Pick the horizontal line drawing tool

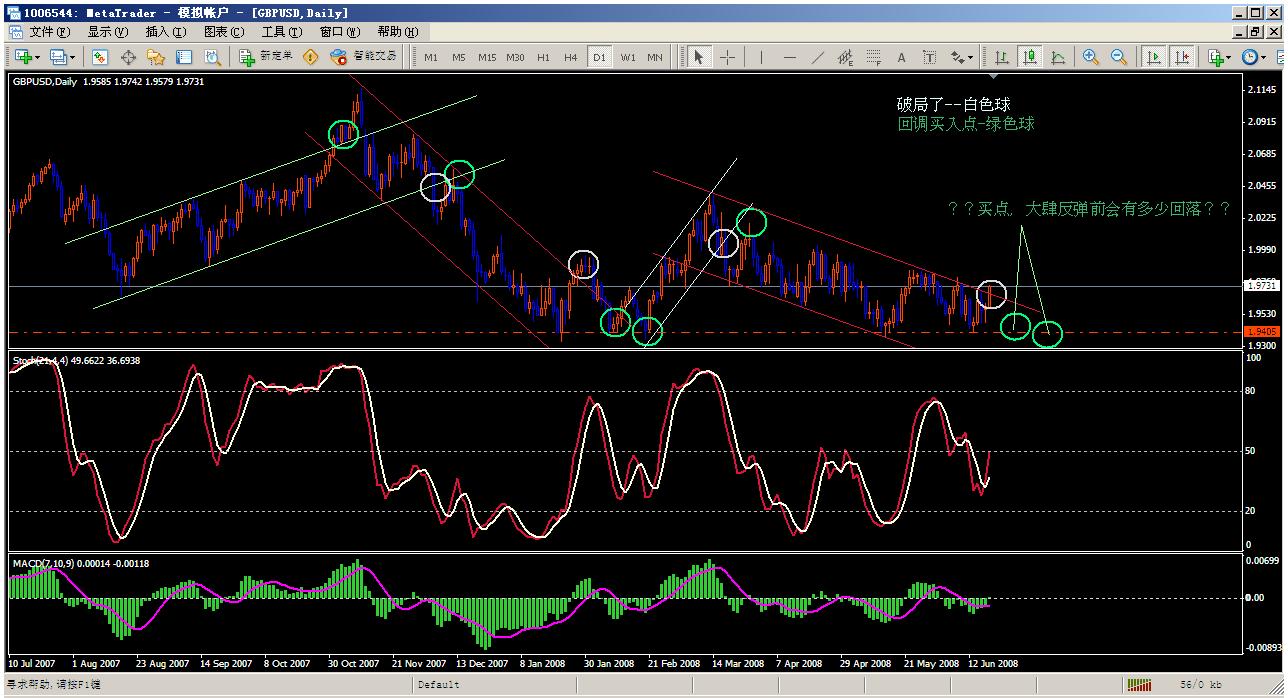pyautogui.click(x=790, y=57)
